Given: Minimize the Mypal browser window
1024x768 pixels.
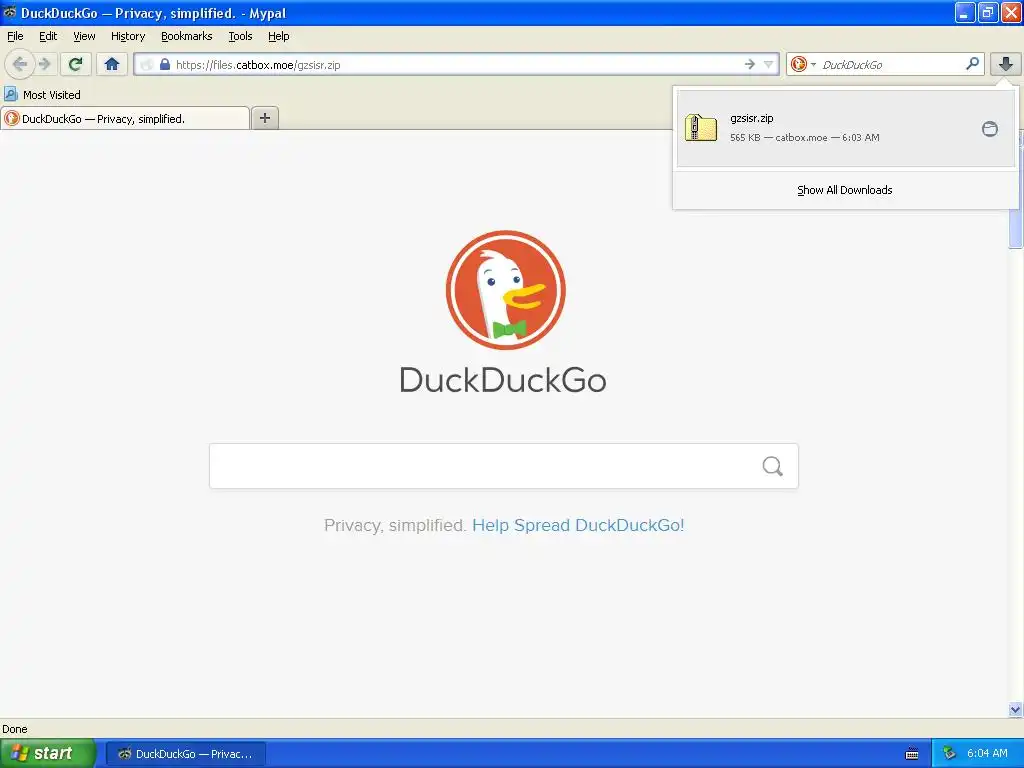Looking at the screenshot, I should (965, 12).
